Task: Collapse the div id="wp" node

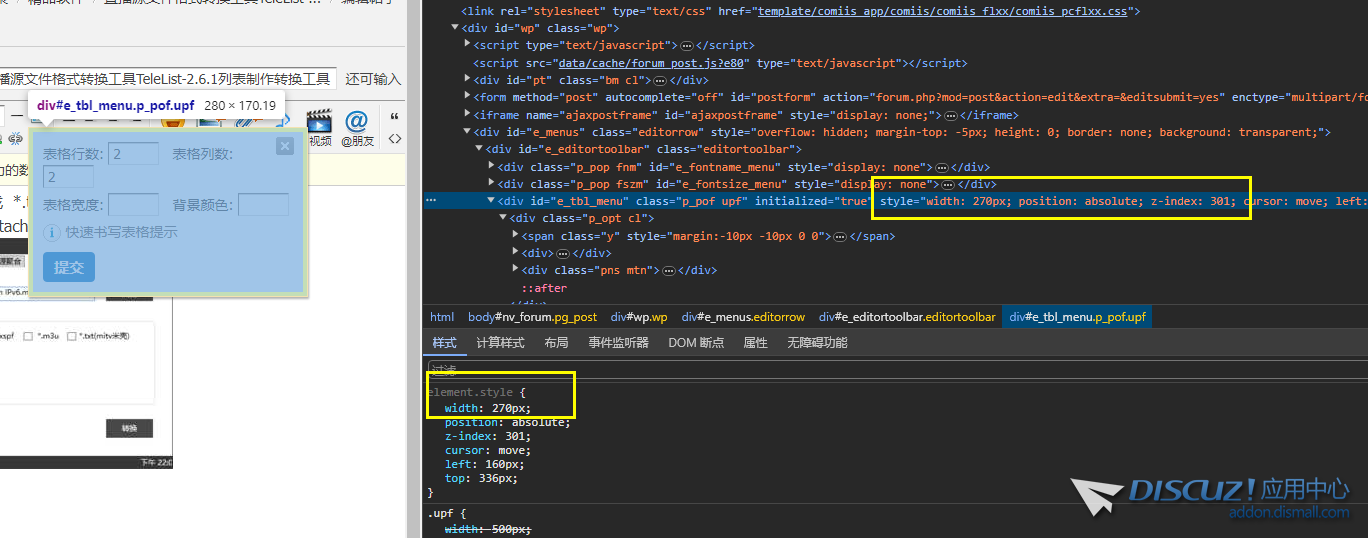Action: (x=455, y=28)
